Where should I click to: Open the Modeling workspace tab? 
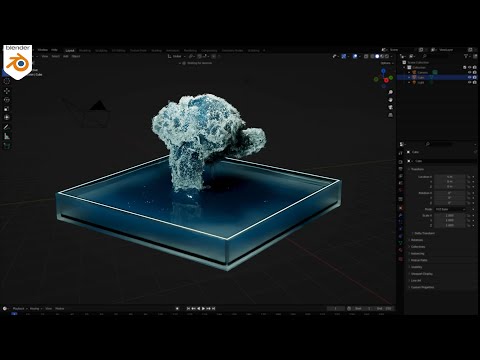[x=85, y=51]
